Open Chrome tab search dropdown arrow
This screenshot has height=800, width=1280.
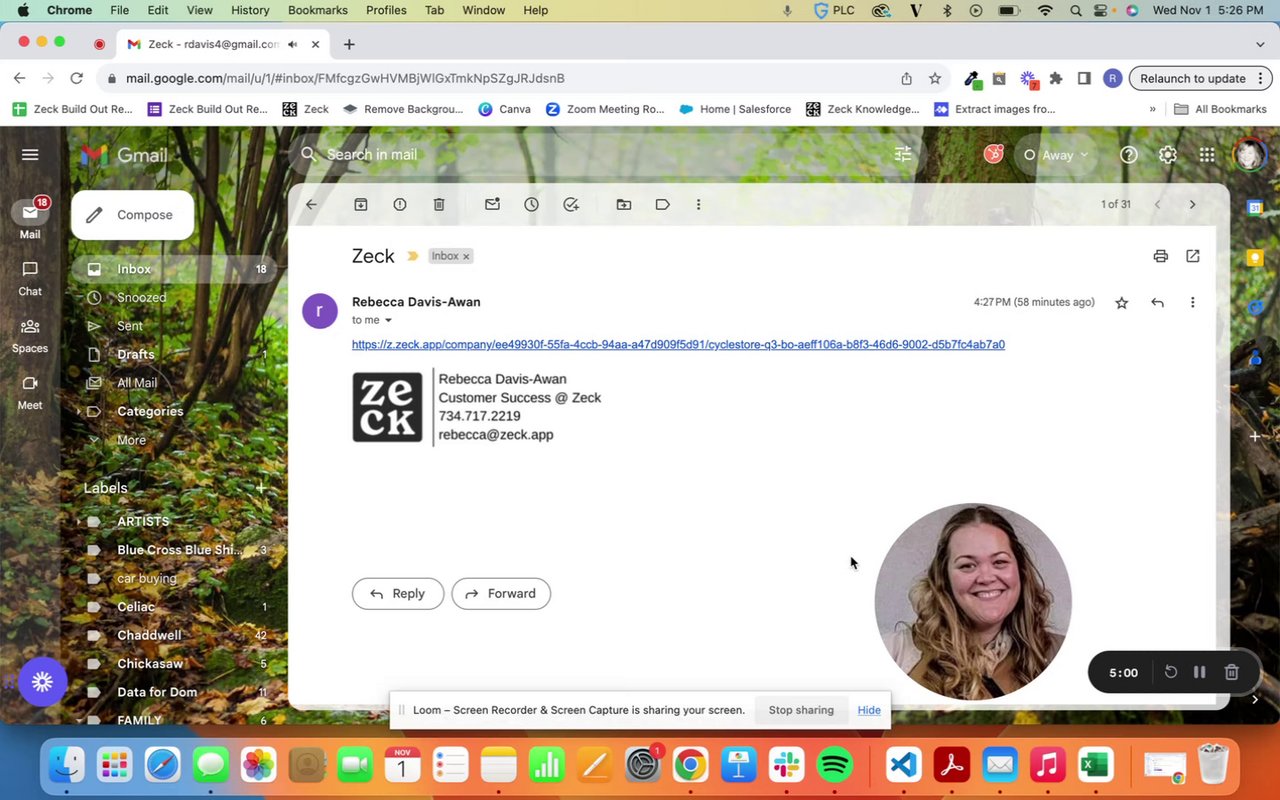(x=1260, y=44)
